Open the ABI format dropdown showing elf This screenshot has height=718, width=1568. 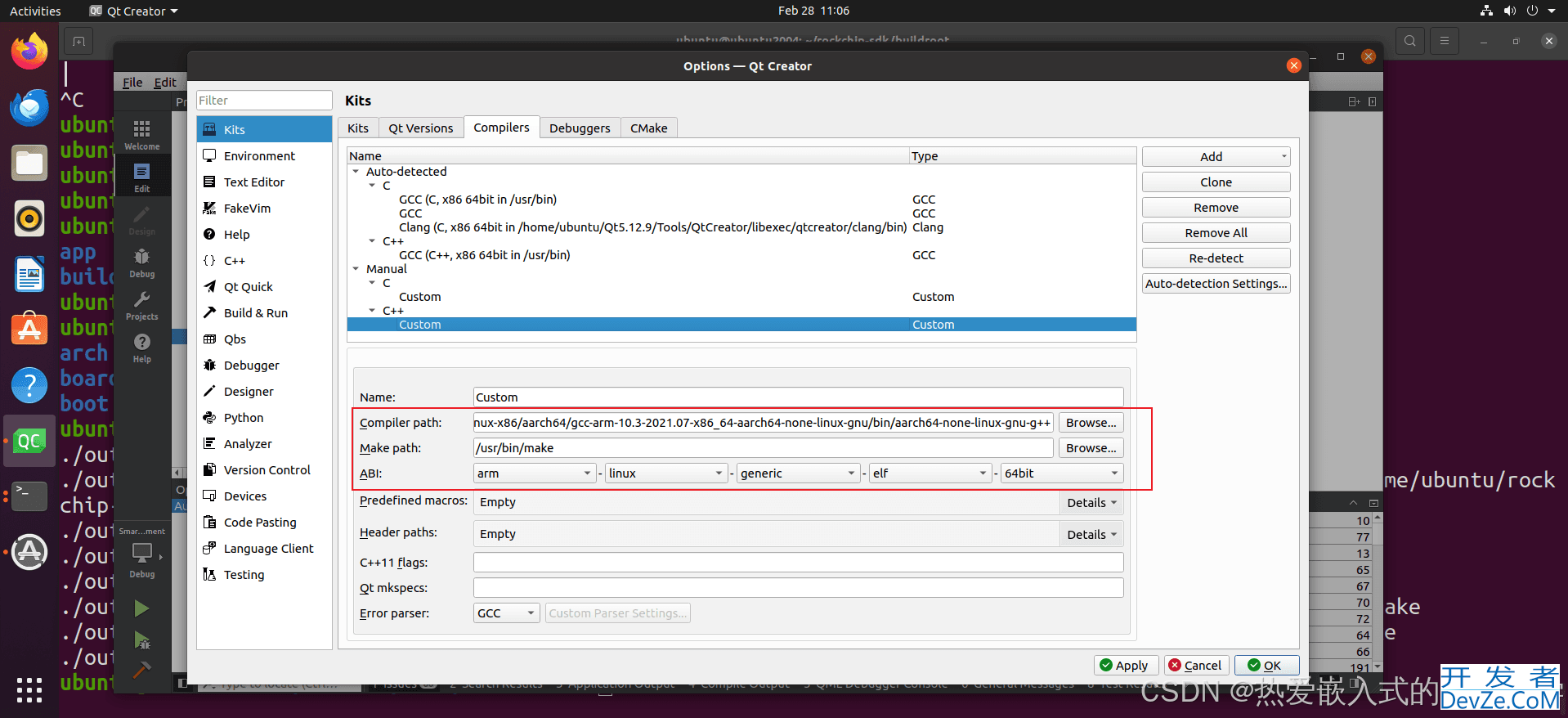coord(930,473)
